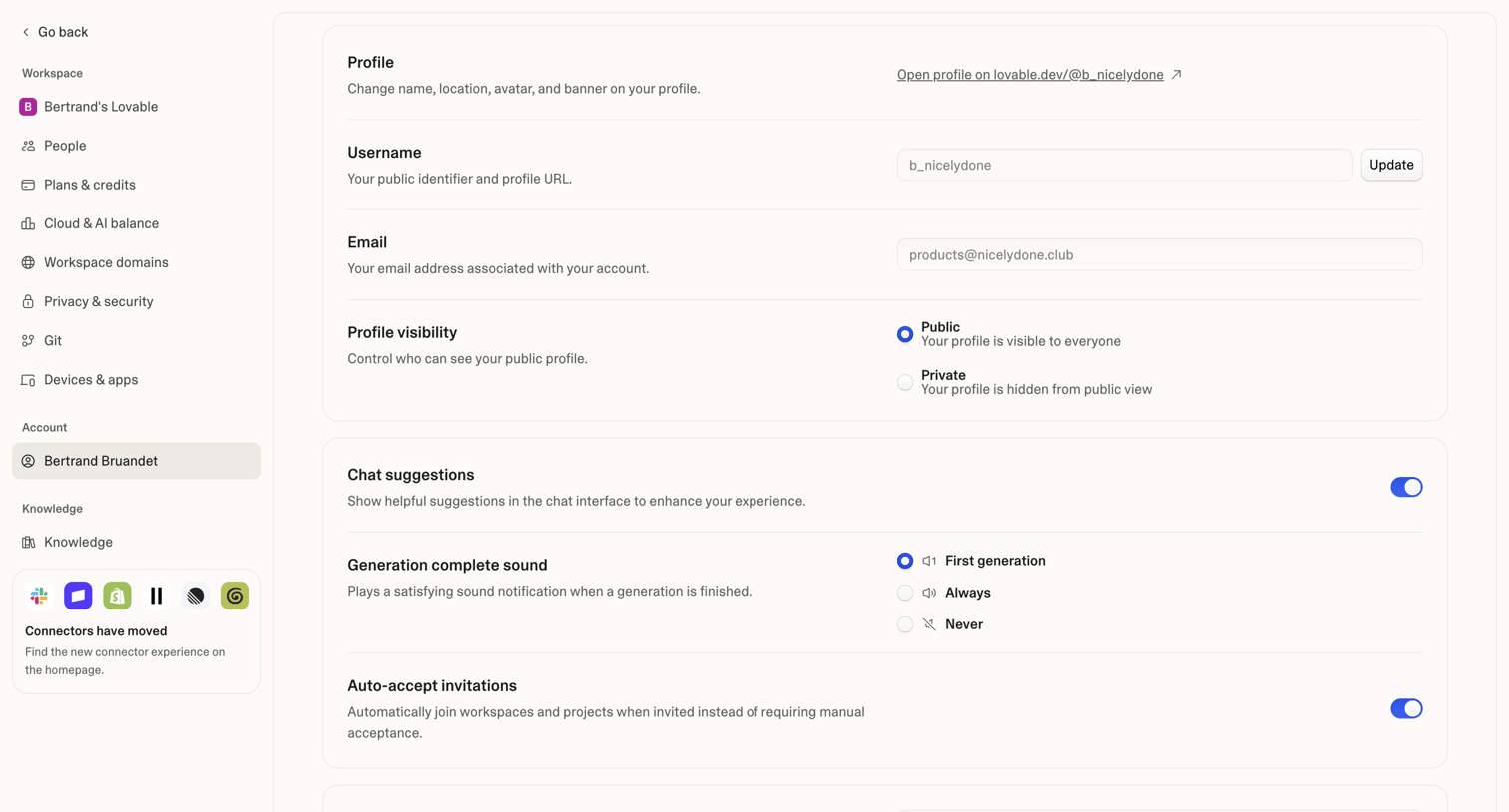Click the purple B workspace avatar
Screen dimensions: 1509x812
tap(28, 107)
